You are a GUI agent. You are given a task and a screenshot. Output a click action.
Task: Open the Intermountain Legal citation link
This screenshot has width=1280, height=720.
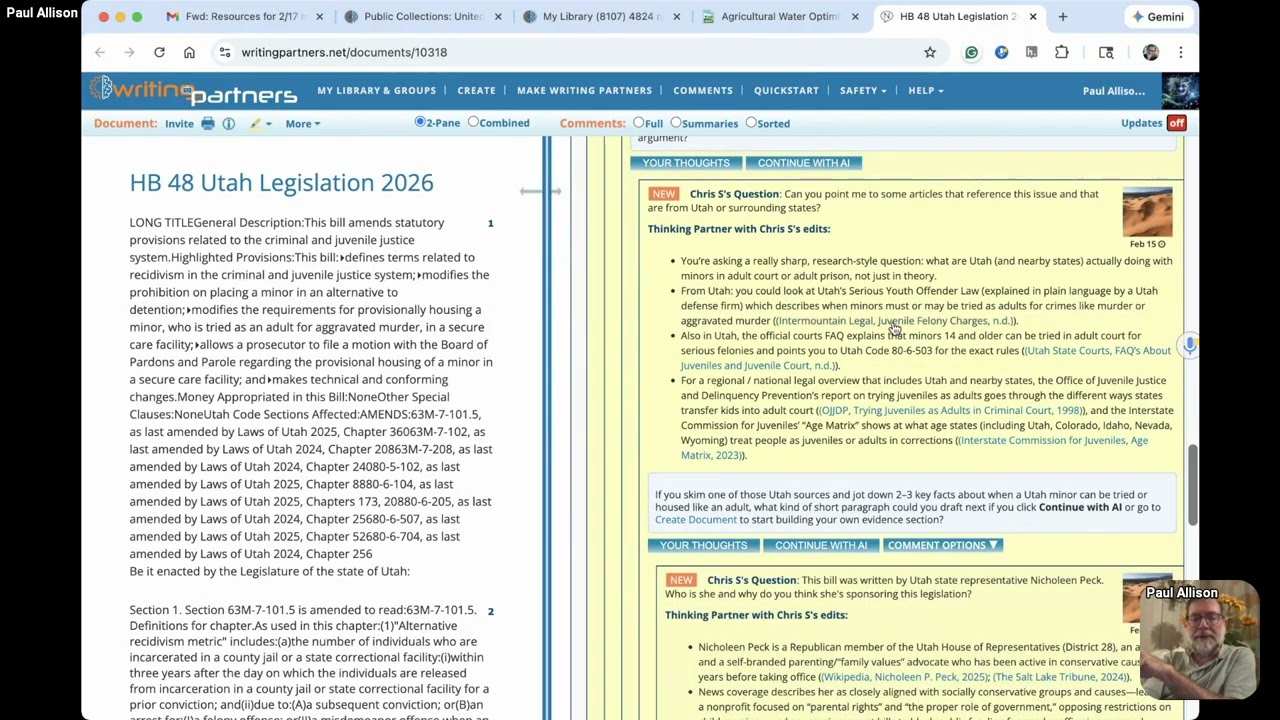coord(894,321)
